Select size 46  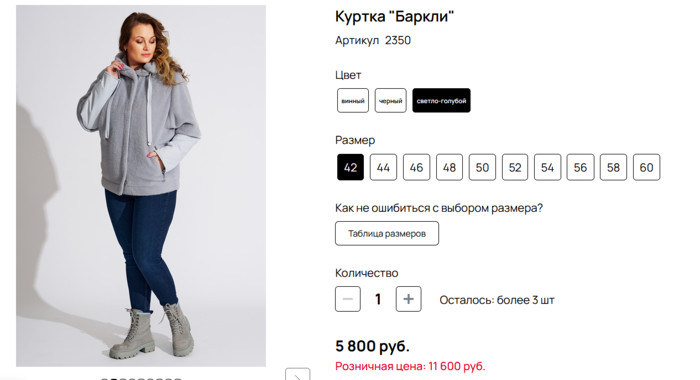pyautogui.click(x=416, y=167)
